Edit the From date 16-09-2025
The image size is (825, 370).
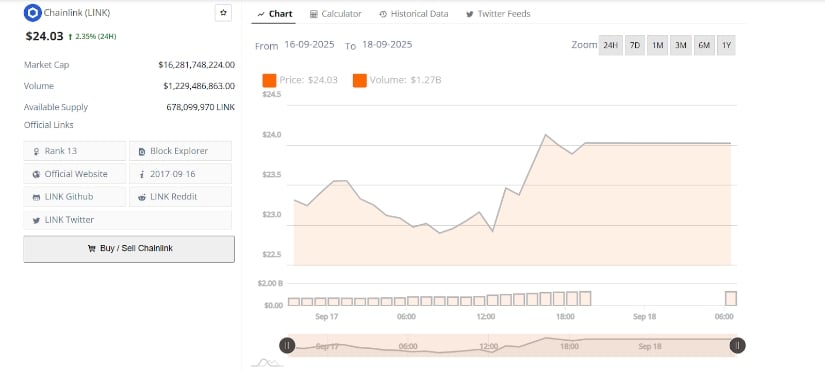(309, 45)
